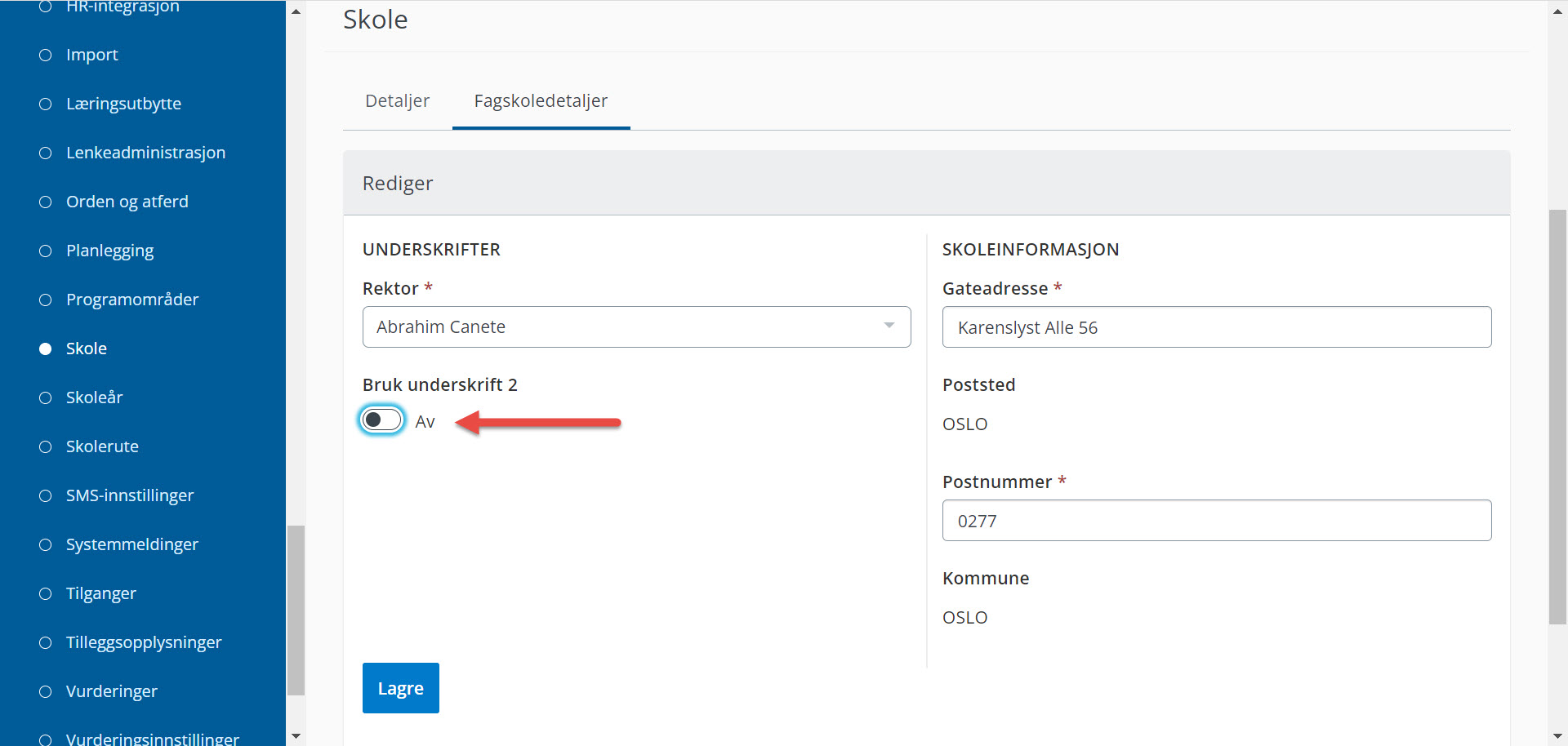Switch to the Detaljer tab

click(397, 101)
